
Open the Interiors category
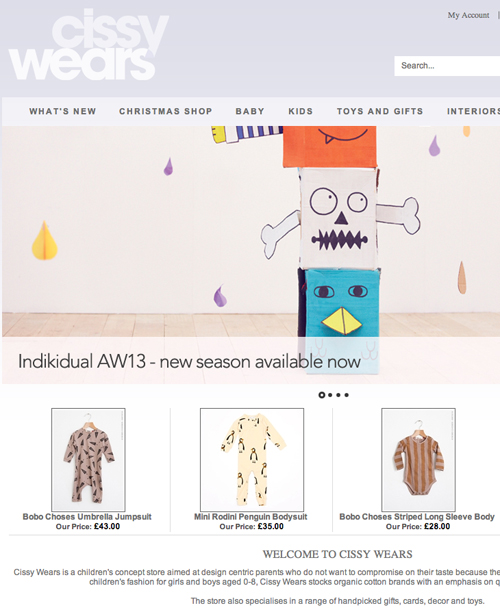473,111
